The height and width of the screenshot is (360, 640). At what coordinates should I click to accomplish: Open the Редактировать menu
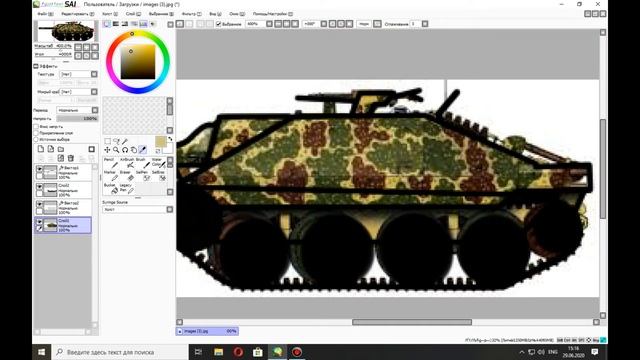coord(78,14)
